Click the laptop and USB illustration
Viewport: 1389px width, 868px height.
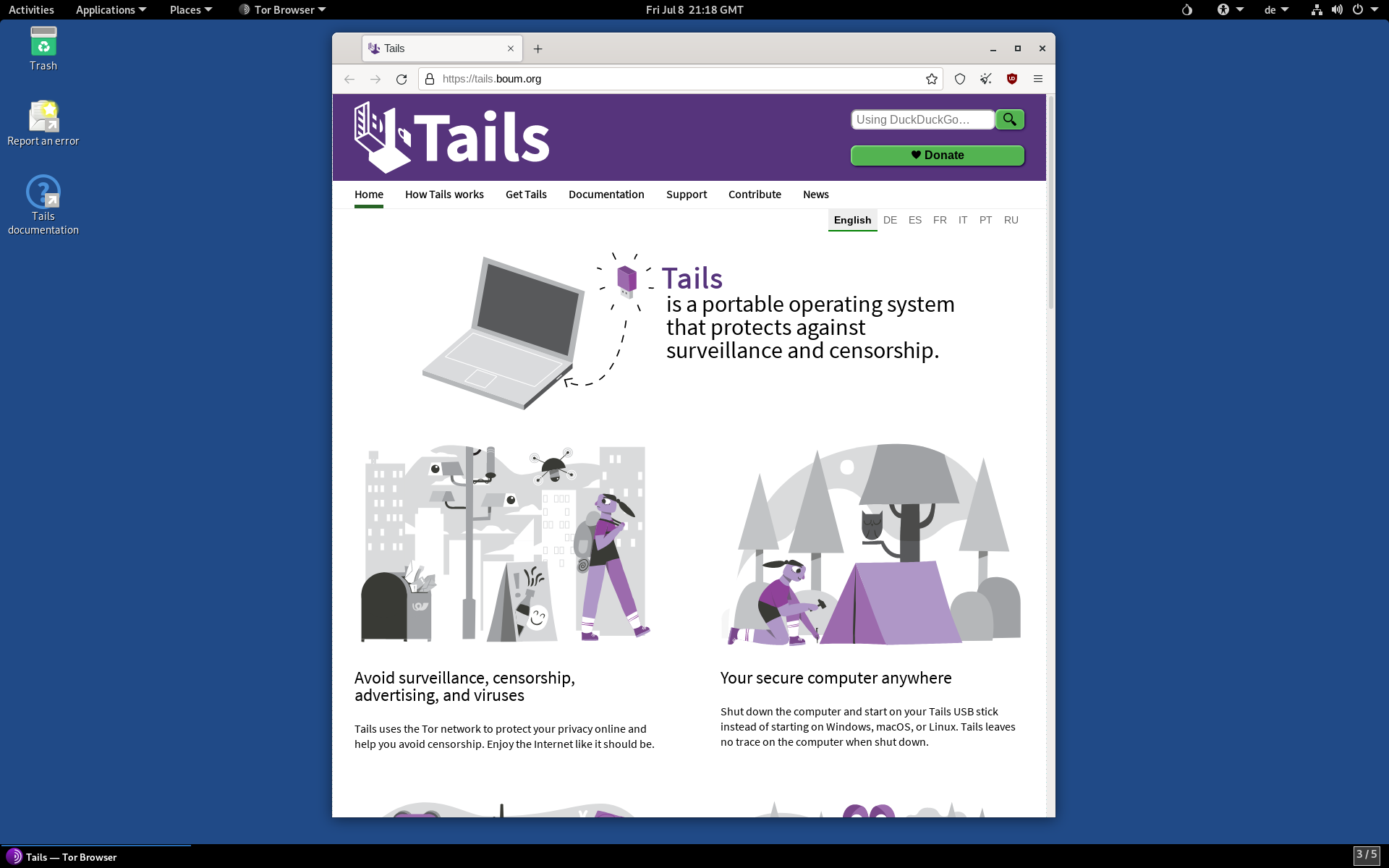[x=539, y=331]
